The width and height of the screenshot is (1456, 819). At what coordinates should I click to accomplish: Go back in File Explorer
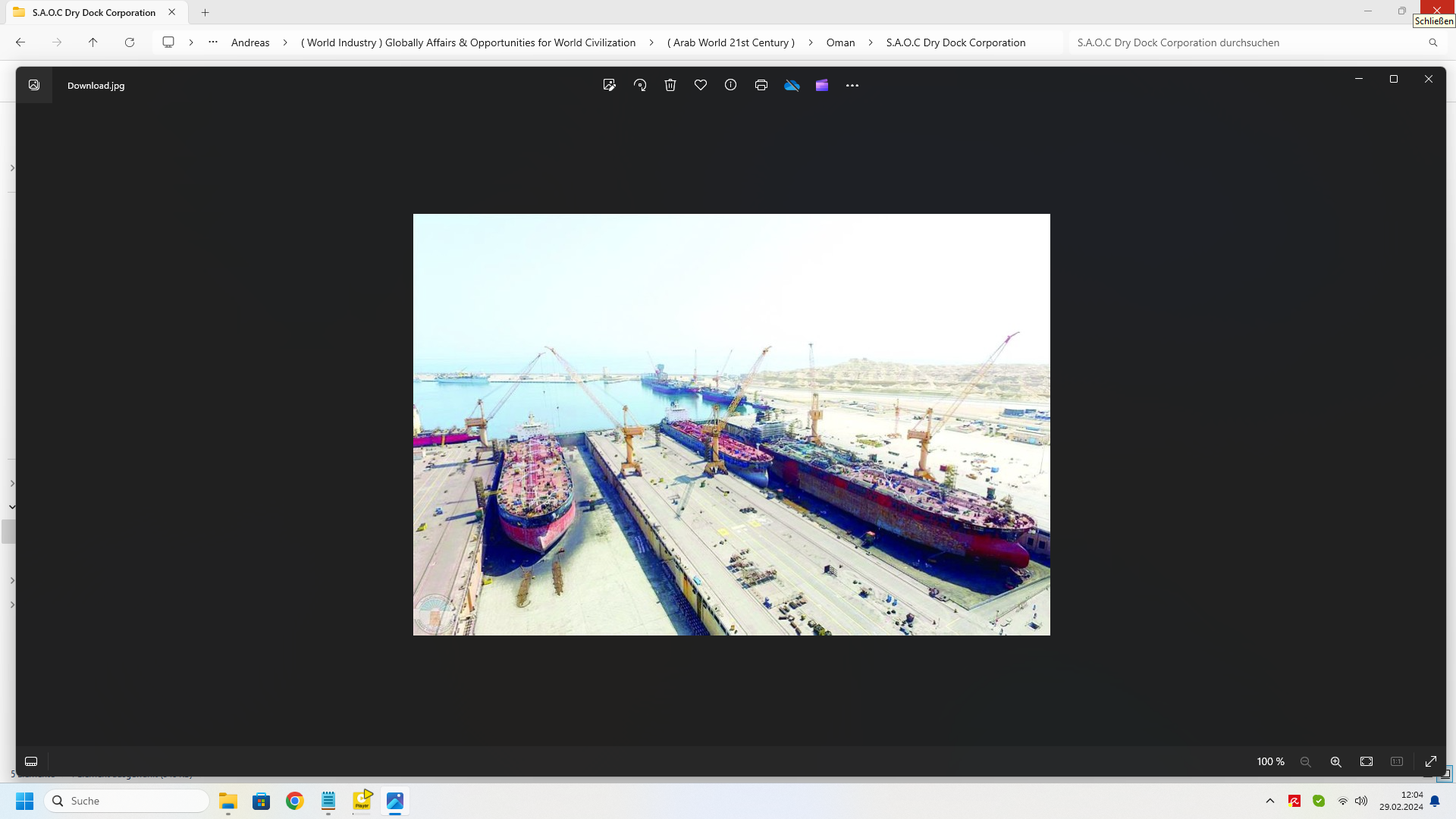(20, 42)
